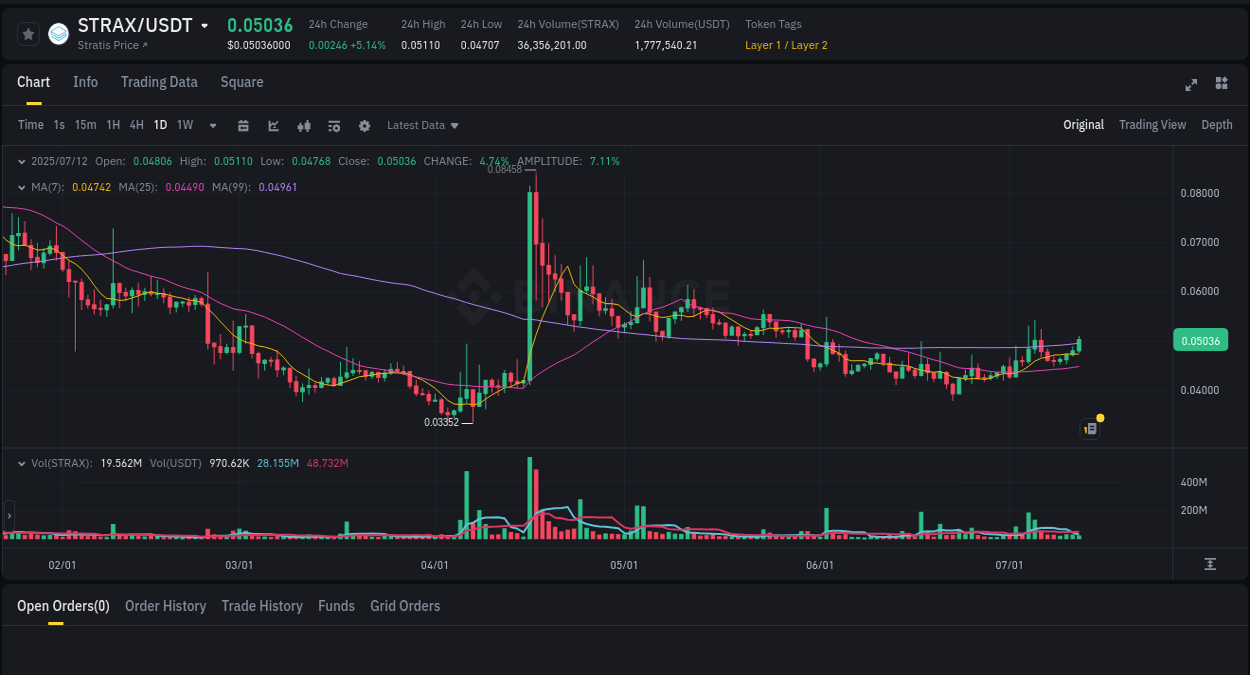Viewport: 1250px width, 675px height.
Task: Open the candlestick comparison icon
Action: pyautogui.click(x=304, y=126)
